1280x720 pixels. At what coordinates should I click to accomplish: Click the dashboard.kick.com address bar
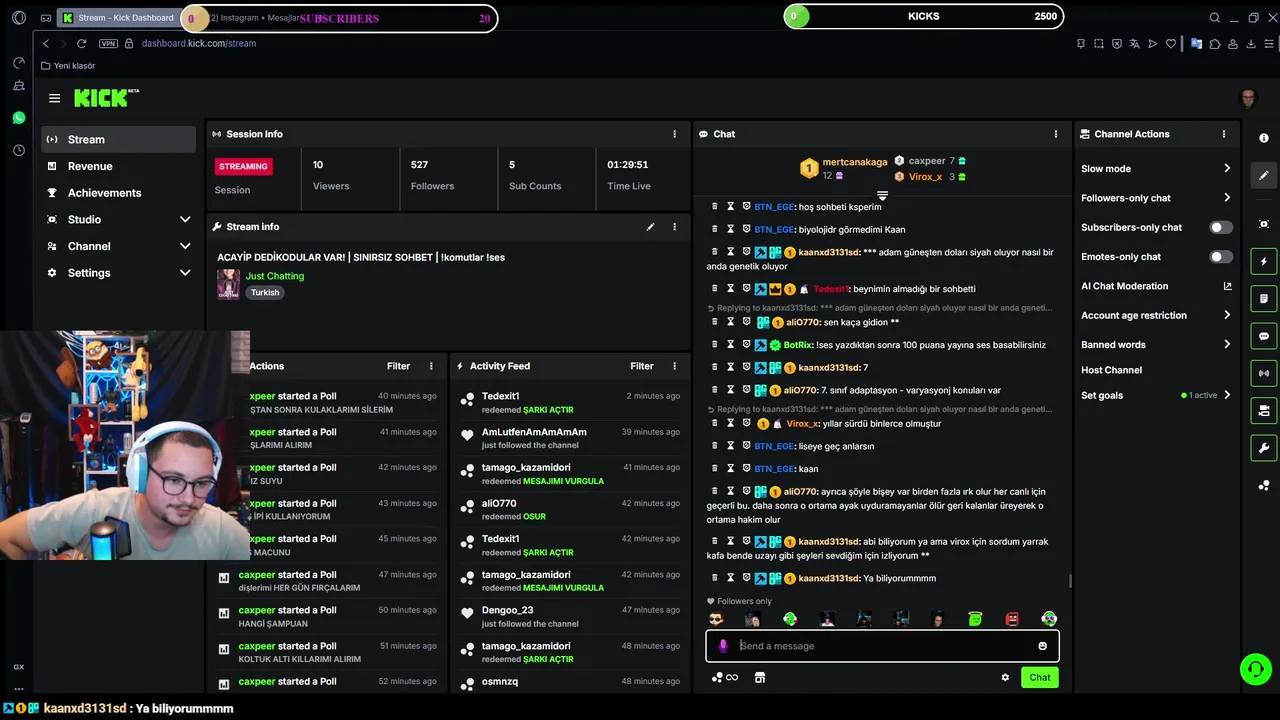[199, 43]
